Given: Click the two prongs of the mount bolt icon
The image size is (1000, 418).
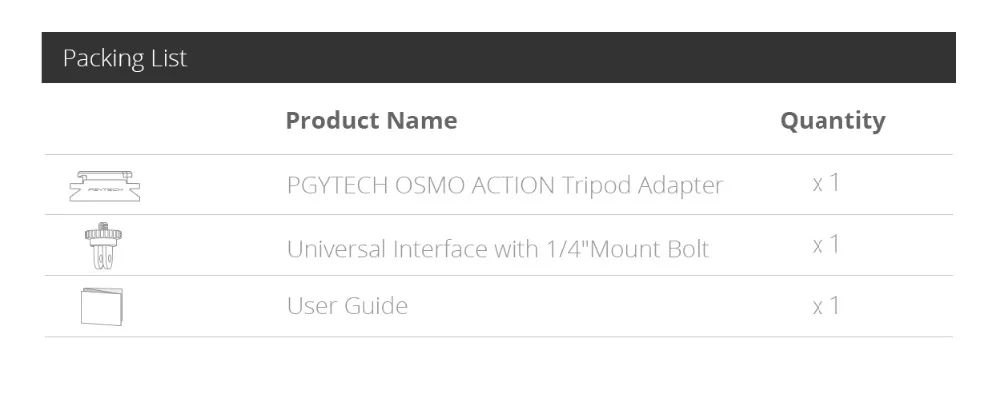Looking at the screenshot, I should click(x=103, y=254).
